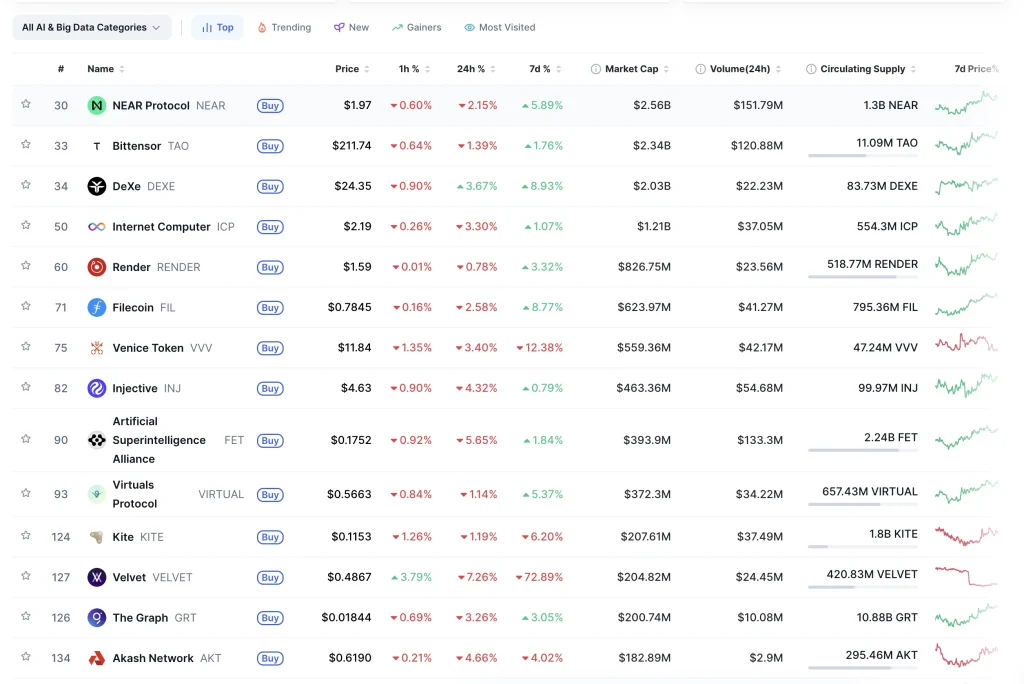
Task: Click the Bittensor TAO logo icon
Action: point(97,146)
